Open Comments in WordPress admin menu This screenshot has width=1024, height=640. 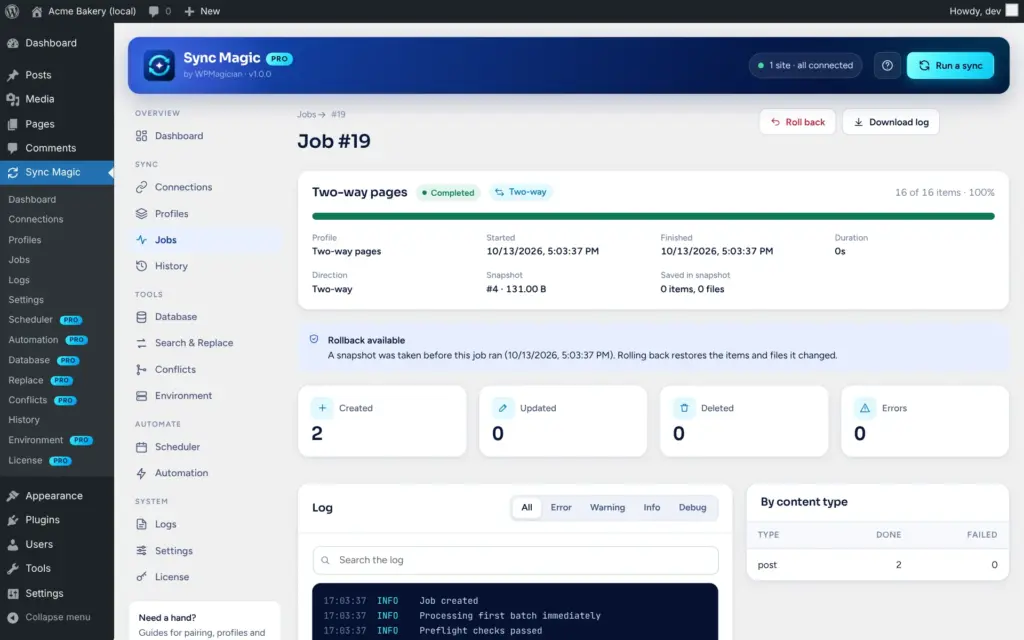pos(57,148)
